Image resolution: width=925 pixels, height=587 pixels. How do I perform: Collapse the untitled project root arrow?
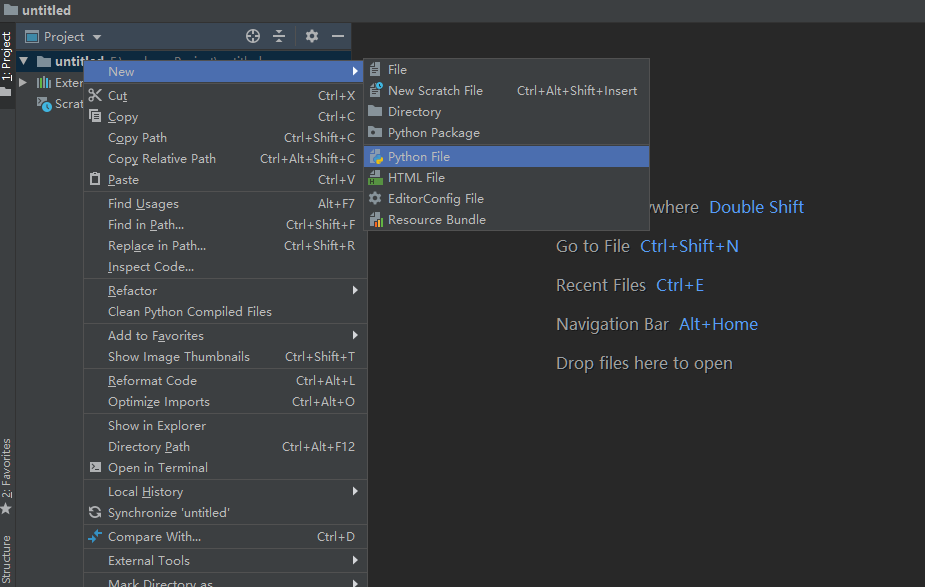(24, 61)
